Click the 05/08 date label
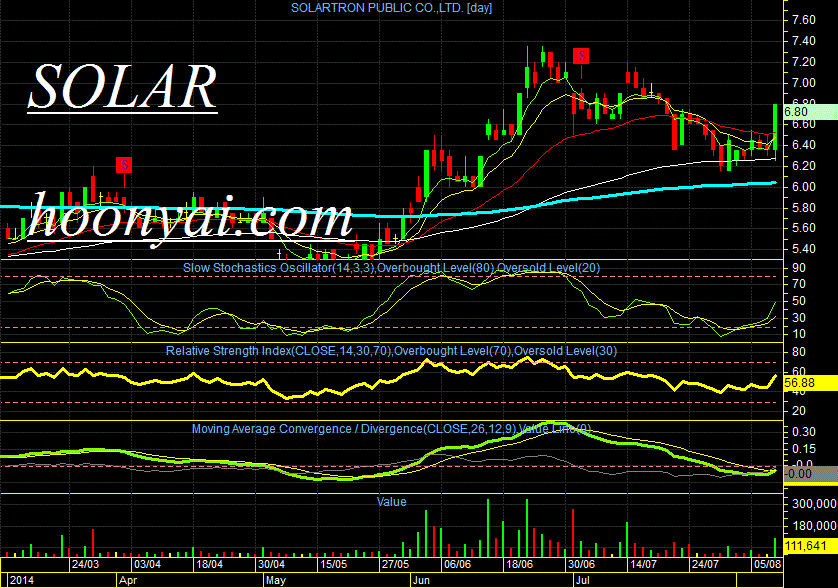 tap(767, 564)
